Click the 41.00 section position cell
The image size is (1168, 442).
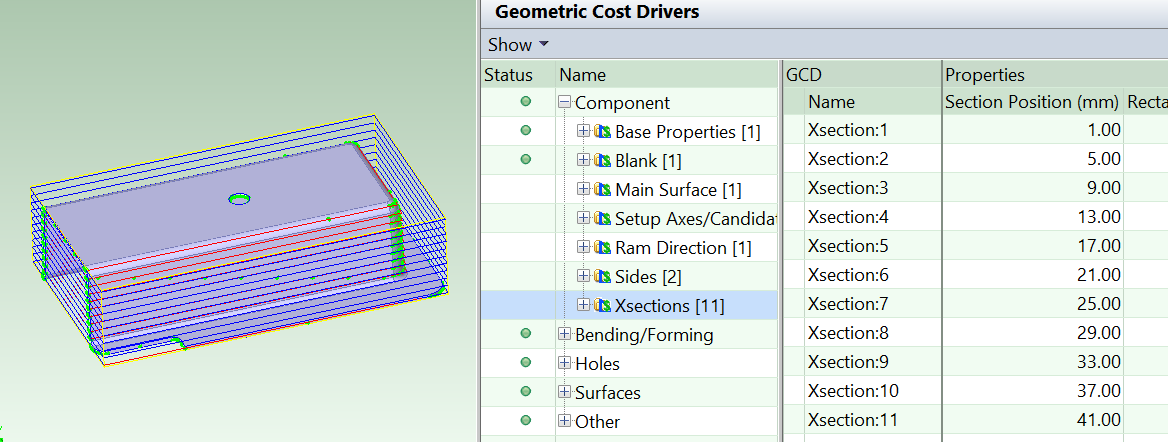pos(1100,420)
